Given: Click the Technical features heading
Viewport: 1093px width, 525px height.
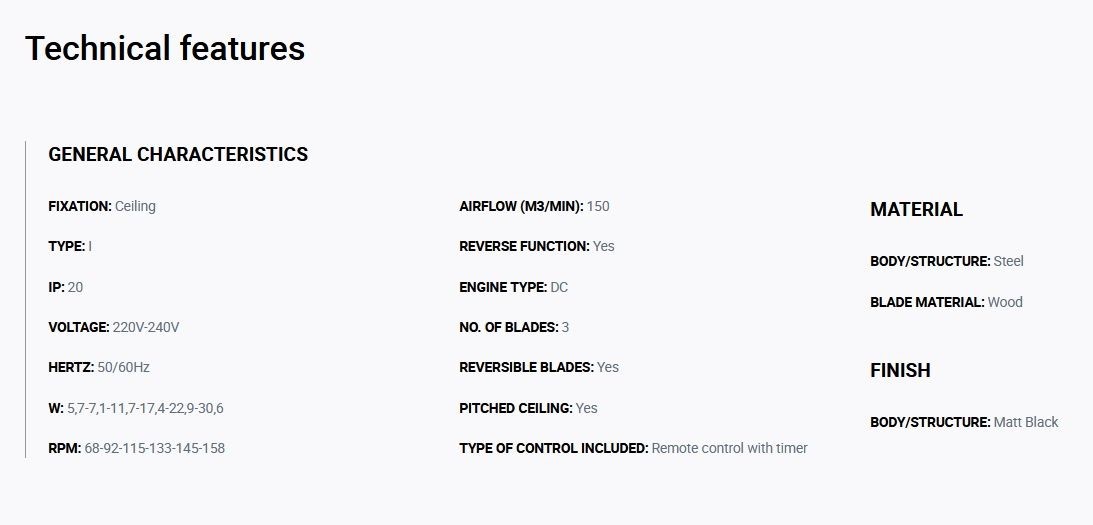Looking at the screenshot, I should pos(165,49).
